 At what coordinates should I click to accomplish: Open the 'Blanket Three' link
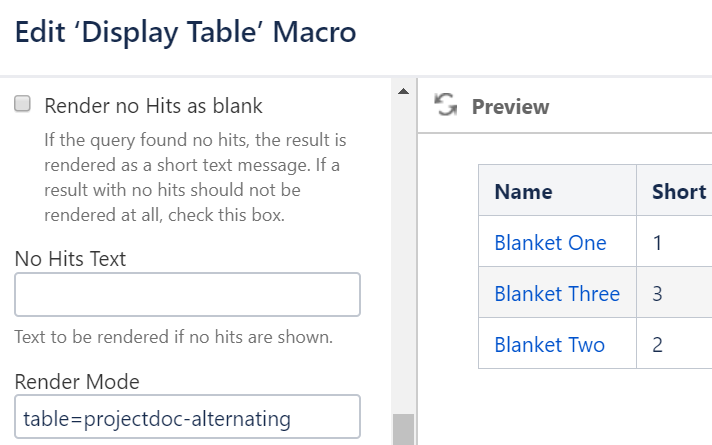pyautogui.click(x=557, y=294)
